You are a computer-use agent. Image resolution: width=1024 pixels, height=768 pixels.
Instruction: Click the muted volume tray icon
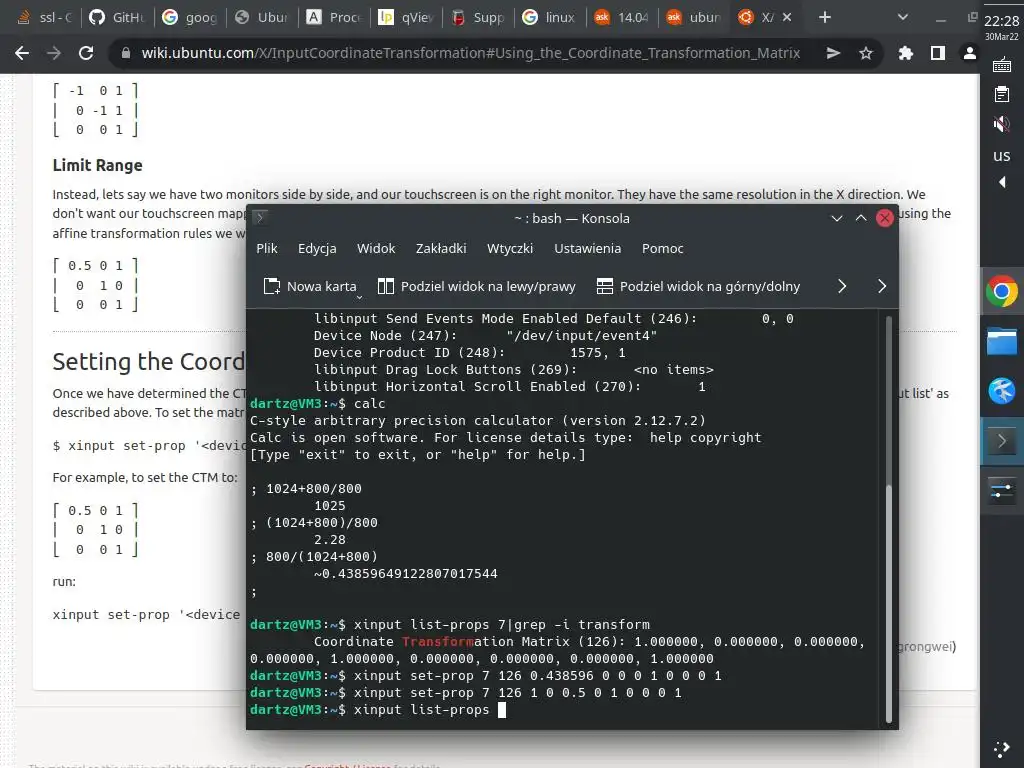1002,123
